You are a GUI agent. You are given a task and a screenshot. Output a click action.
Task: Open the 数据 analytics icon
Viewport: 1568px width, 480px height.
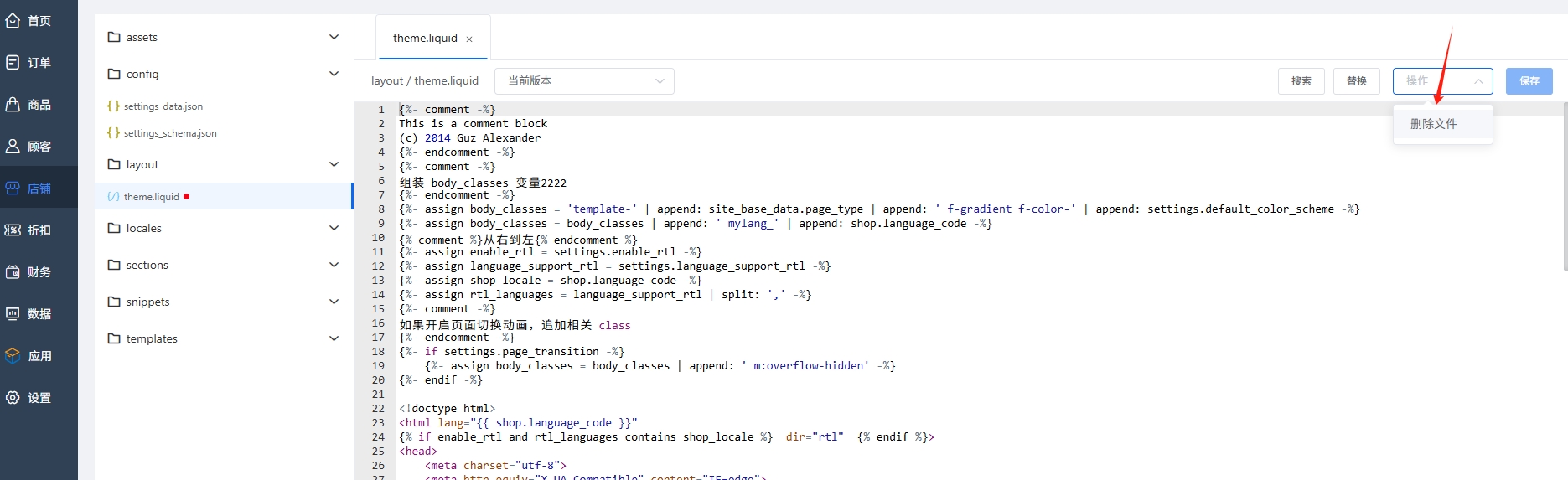[13, 314]
